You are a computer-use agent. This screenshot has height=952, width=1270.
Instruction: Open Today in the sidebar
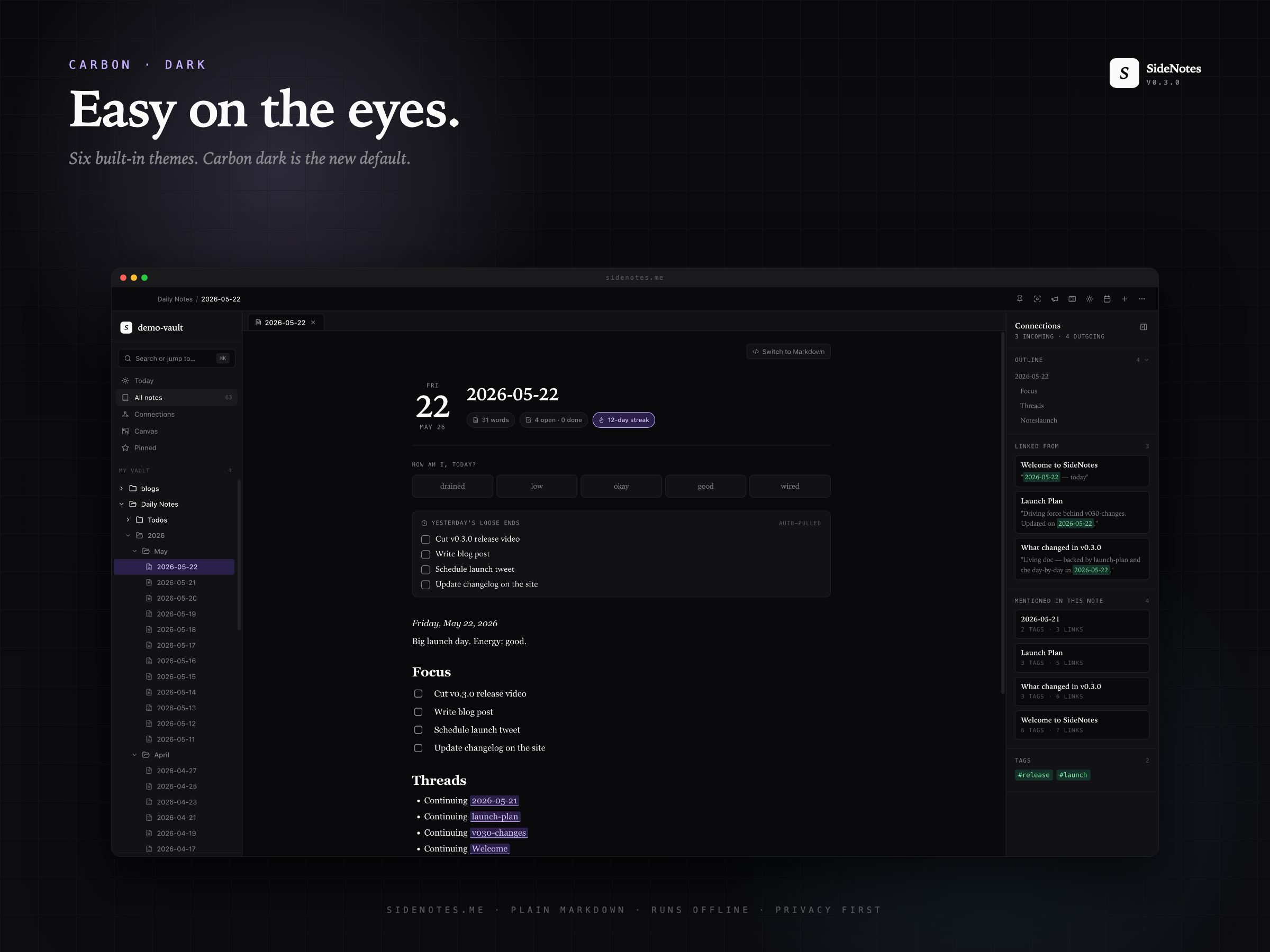(176, 380)
